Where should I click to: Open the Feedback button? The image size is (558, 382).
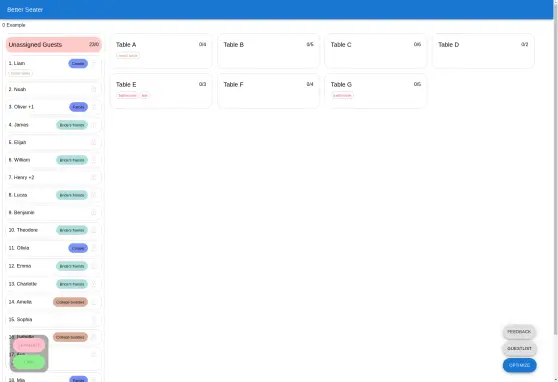coord(519,332)
